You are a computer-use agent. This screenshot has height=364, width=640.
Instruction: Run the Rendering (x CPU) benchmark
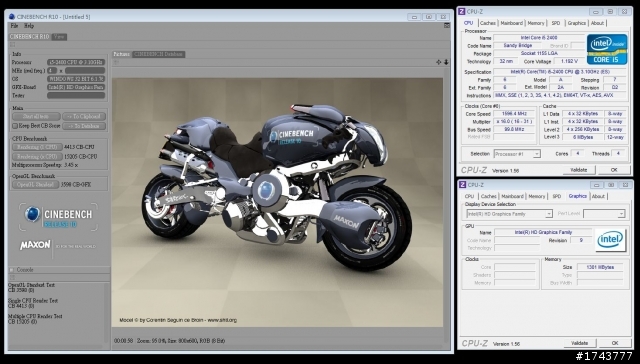point(37,157)
